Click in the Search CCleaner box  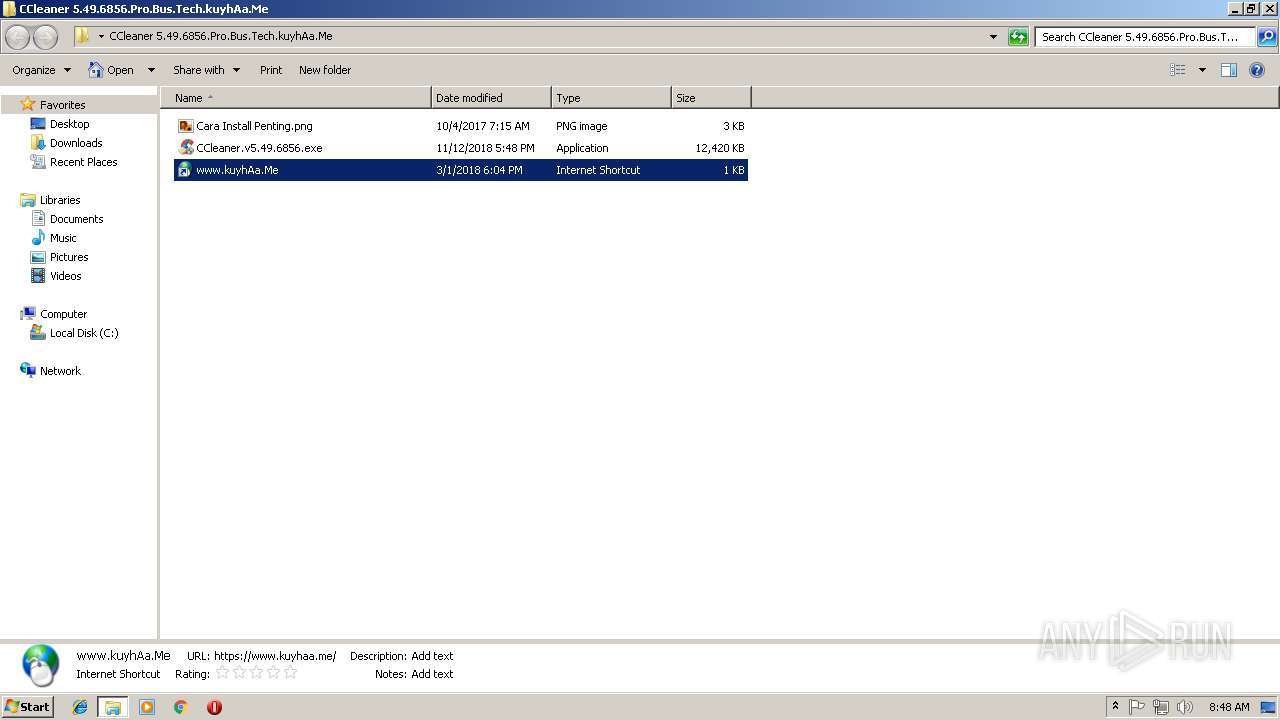coord(1145,37)
